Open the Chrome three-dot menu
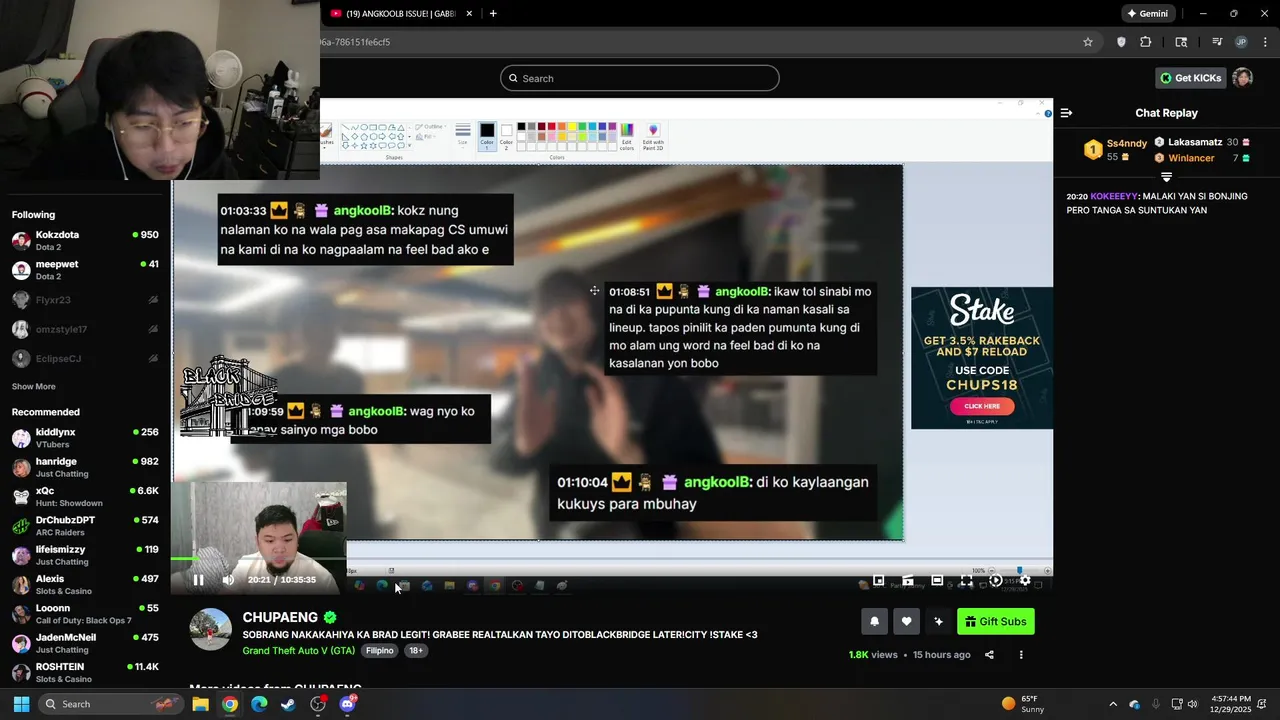Screen dimensions: 1280x720 (x=1264, y=42)
